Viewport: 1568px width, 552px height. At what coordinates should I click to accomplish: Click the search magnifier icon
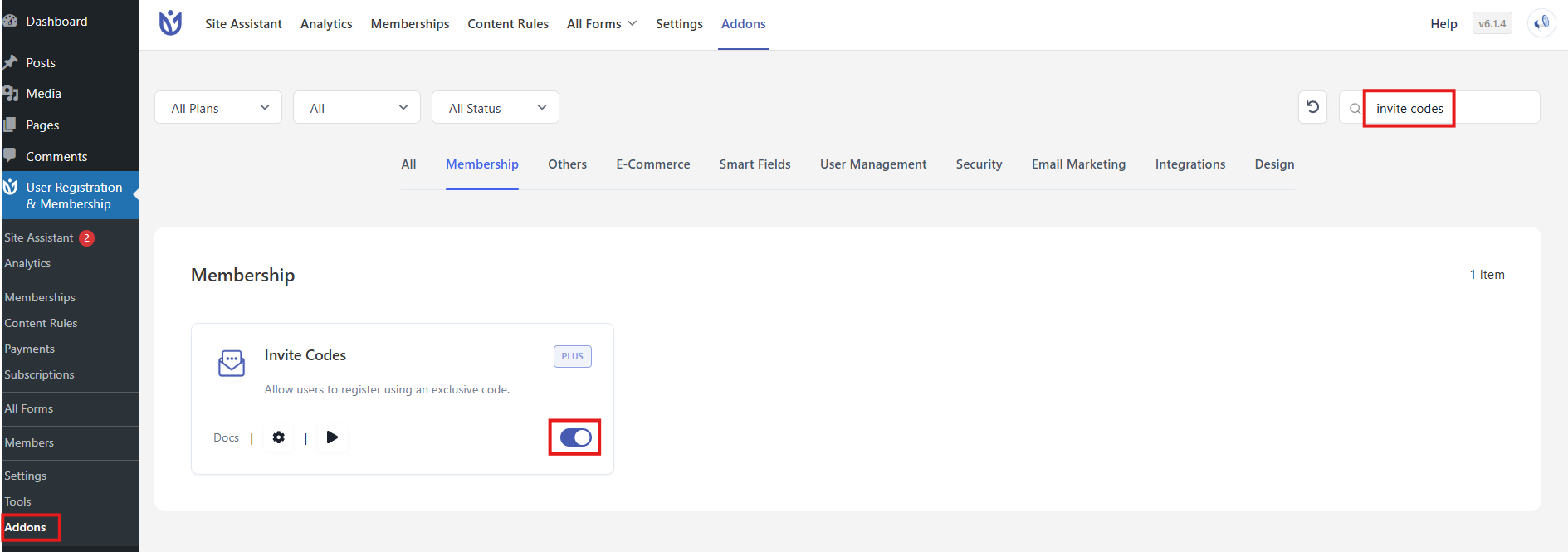(1355, 109)
